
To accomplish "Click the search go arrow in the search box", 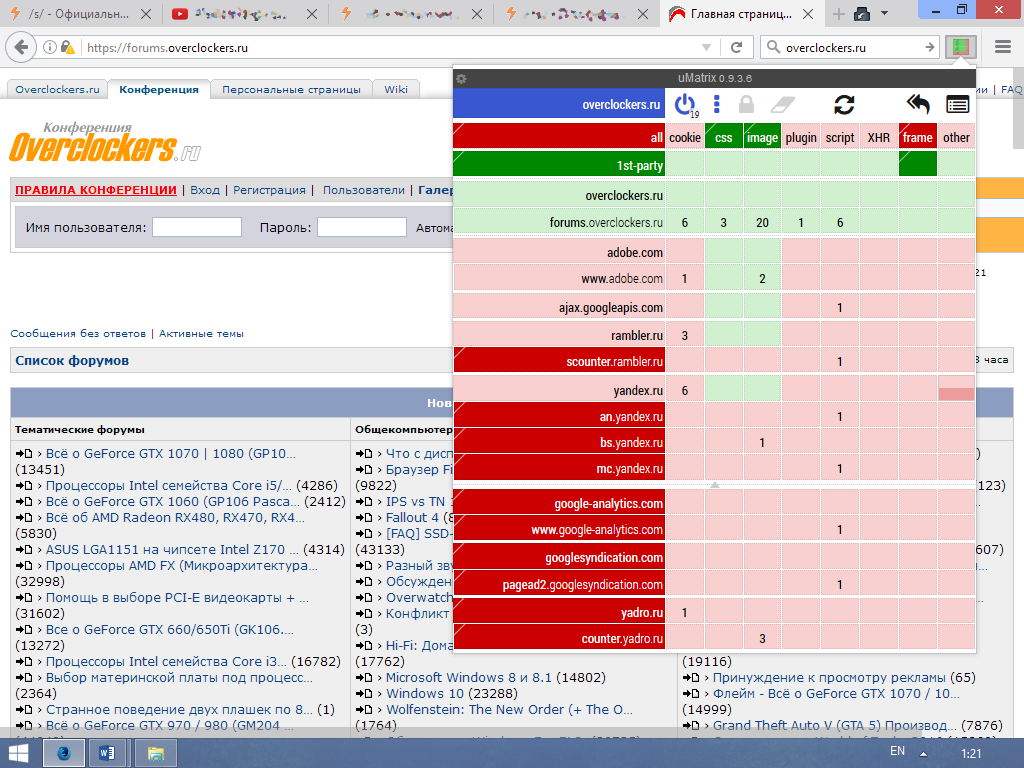I will pyautogui.click(x=930, y=47).
